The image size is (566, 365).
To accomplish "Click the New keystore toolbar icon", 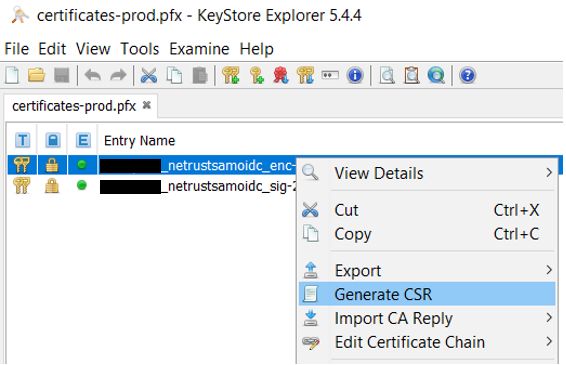I will click(x=12, y=75).
